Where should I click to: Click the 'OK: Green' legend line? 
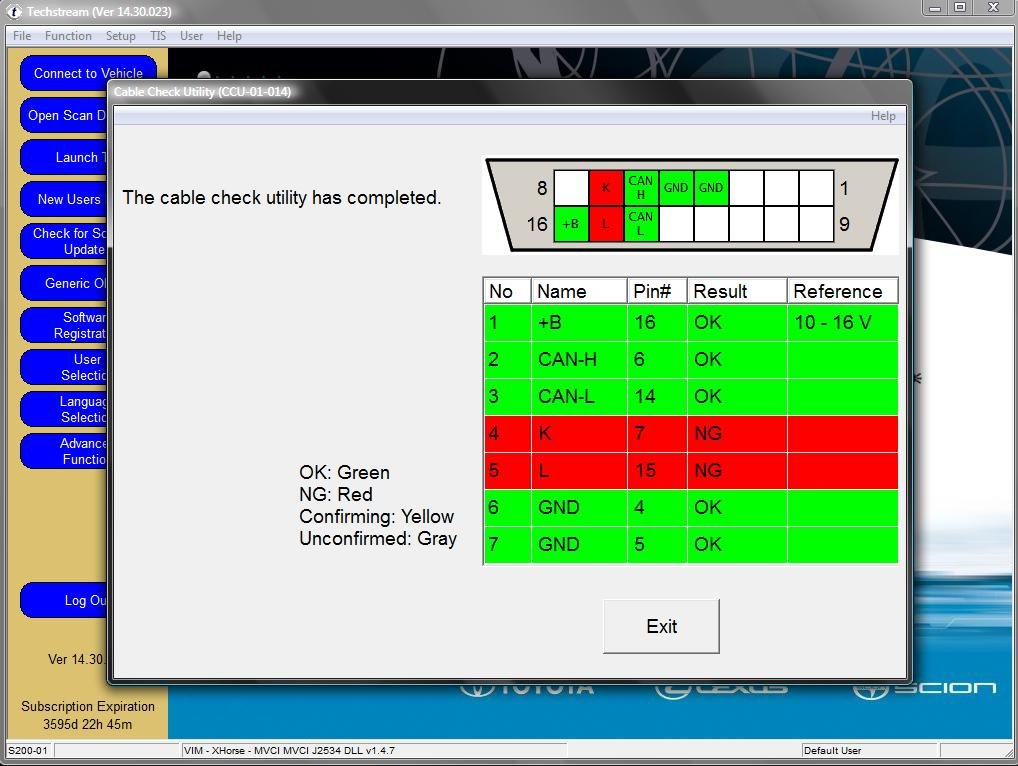(x=345, y=472)
